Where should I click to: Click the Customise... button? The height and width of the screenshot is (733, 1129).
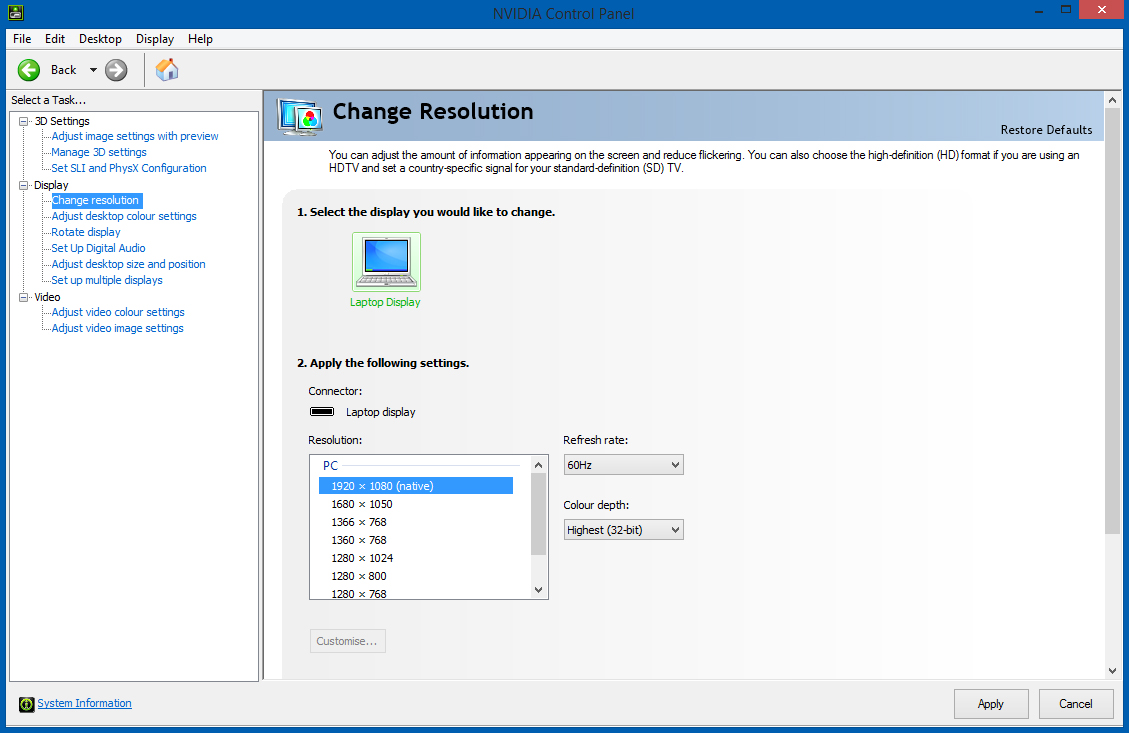pyautogui.click(x=347, y=641)
